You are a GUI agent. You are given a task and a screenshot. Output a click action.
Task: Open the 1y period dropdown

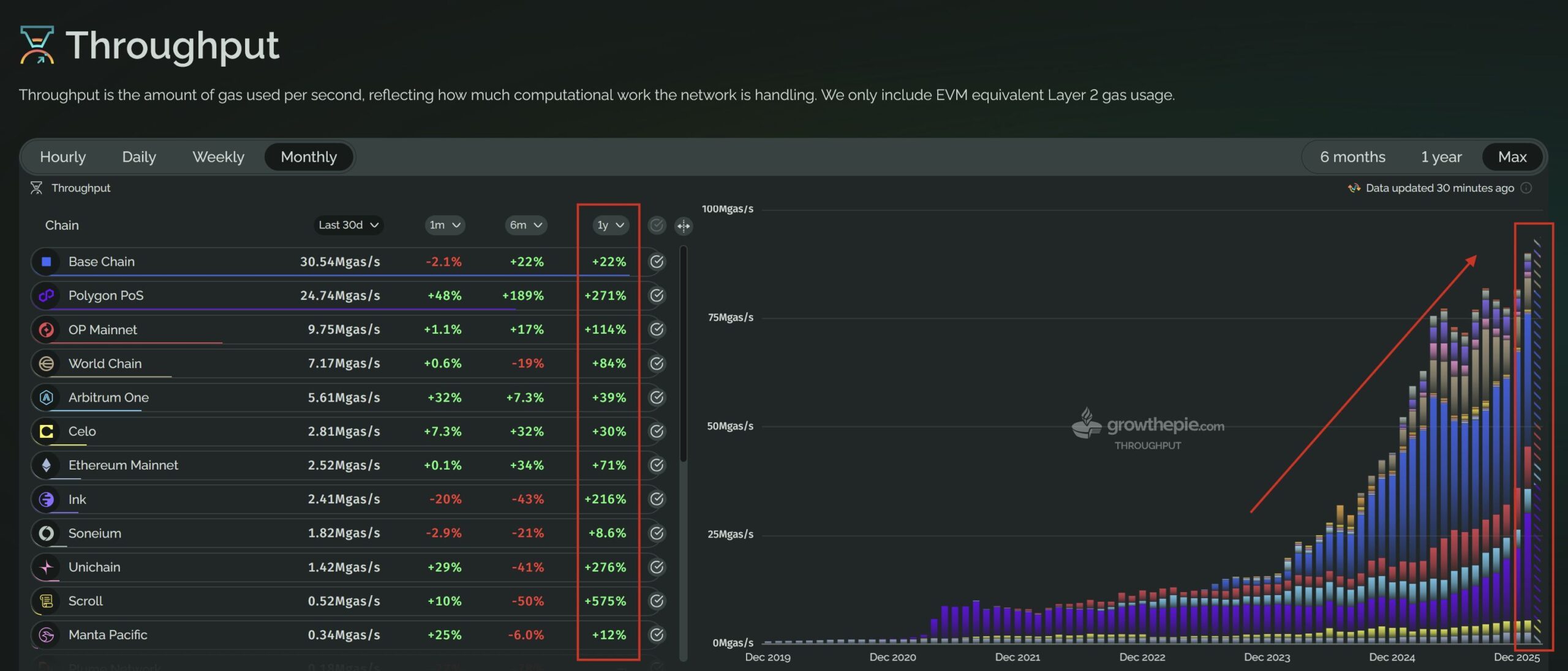coord(609,225)
